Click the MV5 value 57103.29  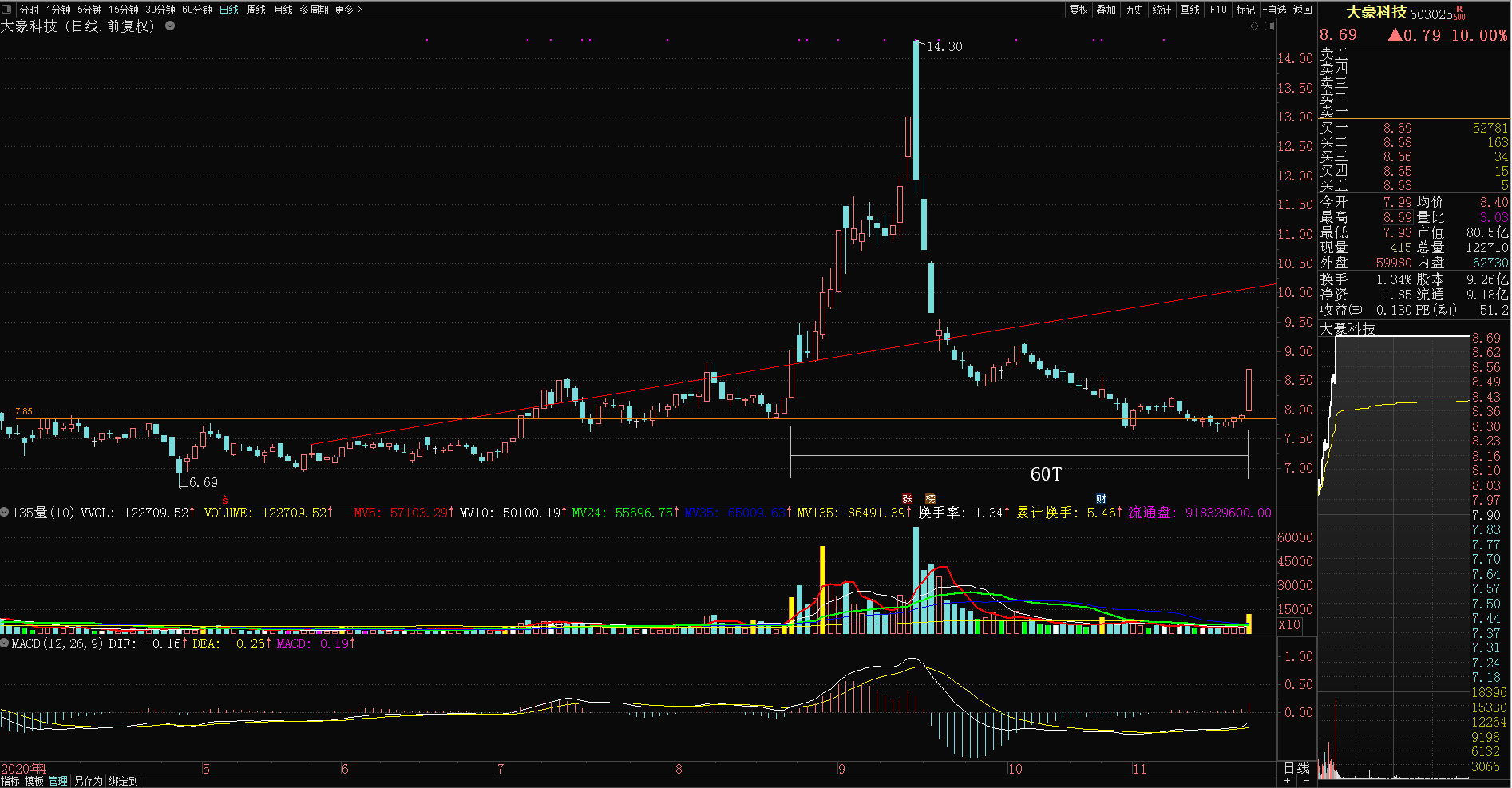419,513
